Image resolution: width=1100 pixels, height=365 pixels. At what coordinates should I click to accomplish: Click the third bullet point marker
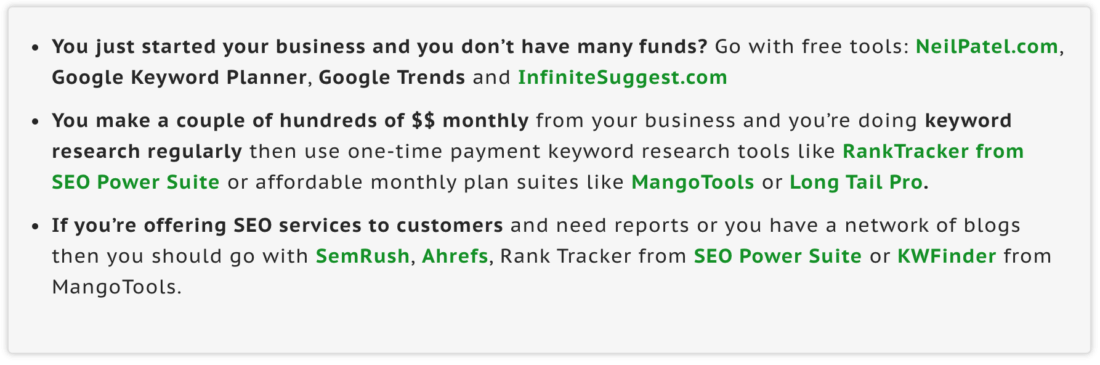(36, 227)
